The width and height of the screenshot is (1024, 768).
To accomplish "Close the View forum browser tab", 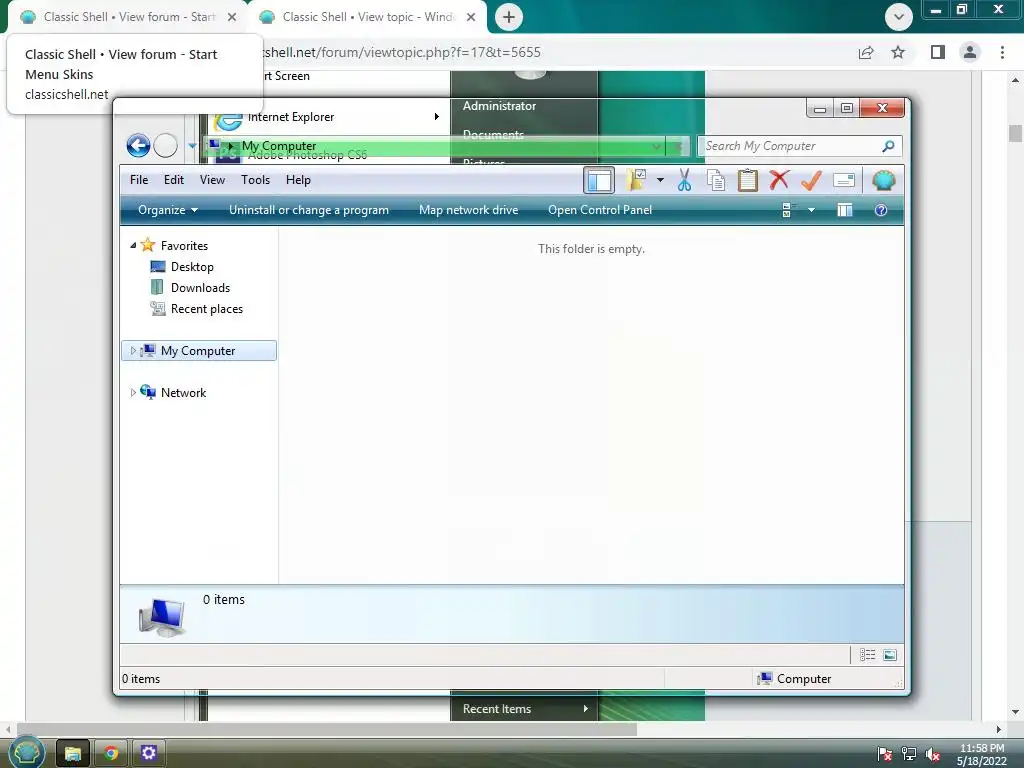I will click(232, 17).
